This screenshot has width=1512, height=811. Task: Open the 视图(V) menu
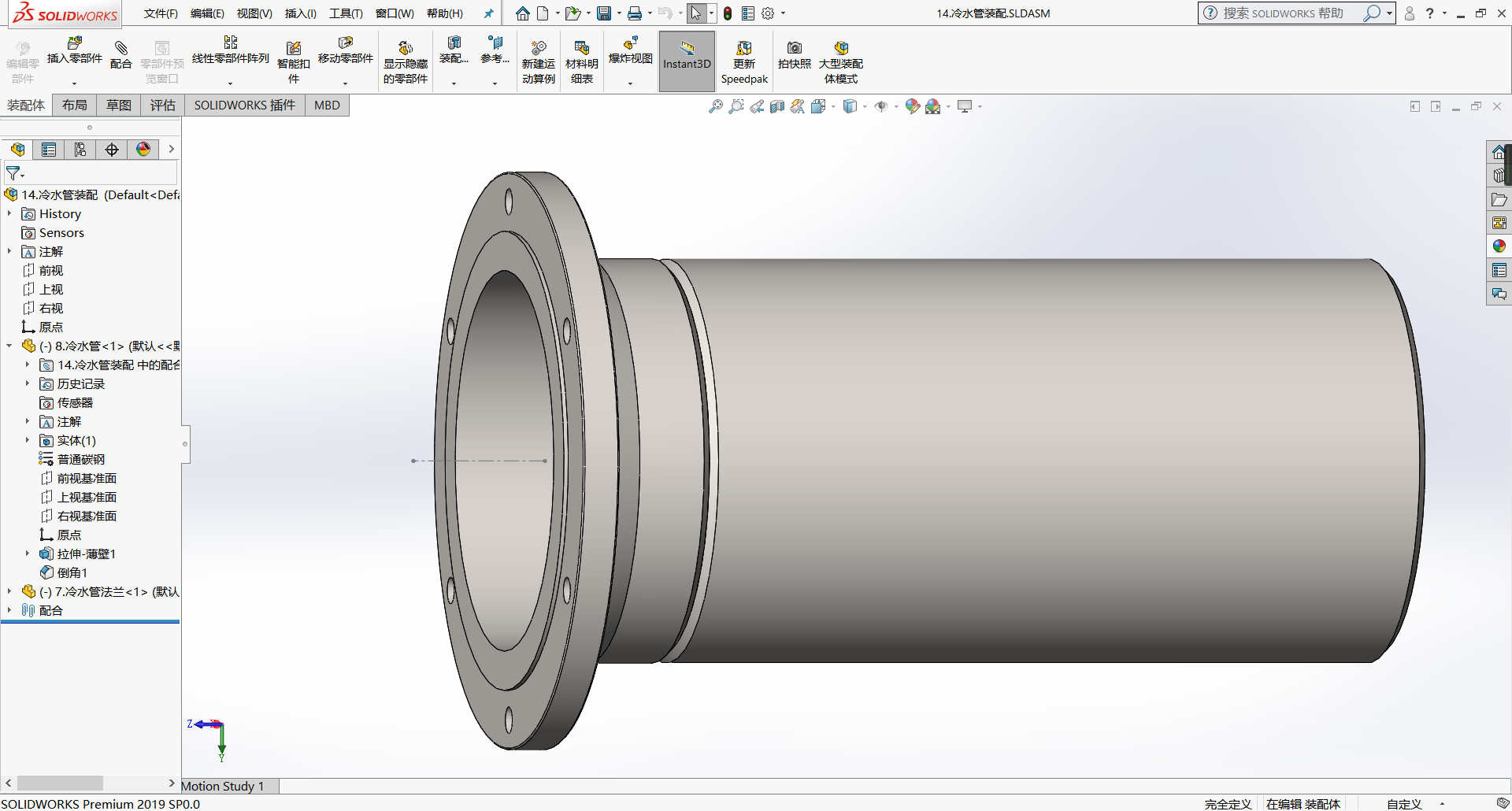(x=254, y=13)
